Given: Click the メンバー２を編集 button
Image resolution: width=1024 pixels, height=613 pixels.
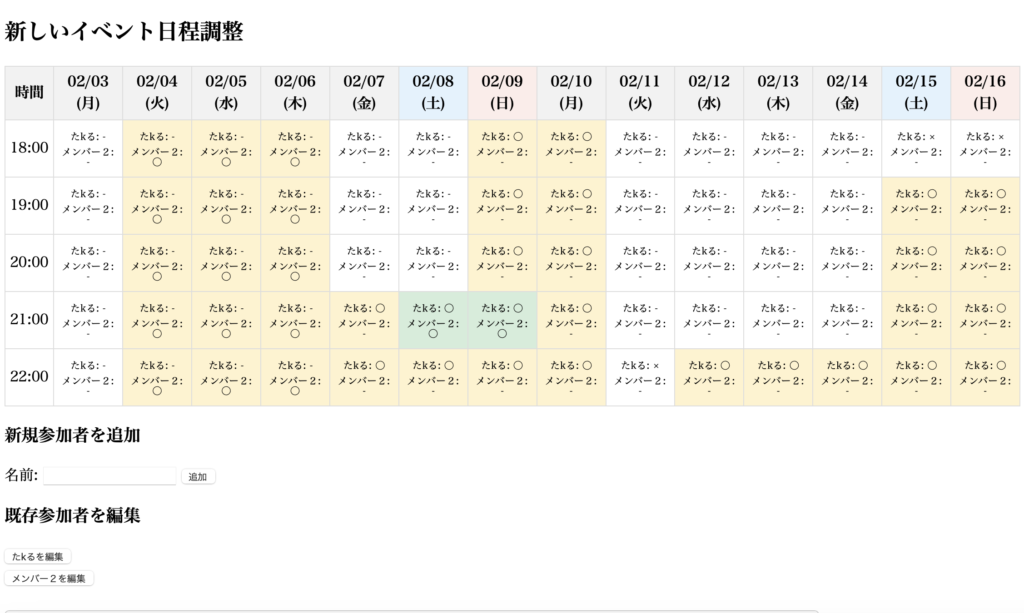Looking at the screenshot, I should 49,578.
